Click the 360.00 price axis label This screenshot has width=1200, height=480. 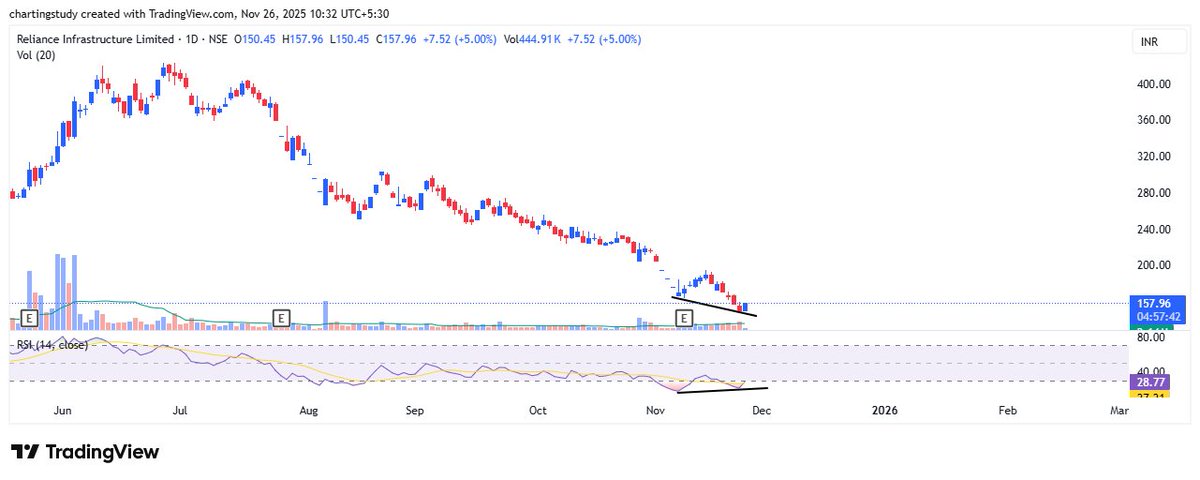(x=1153, y=121)
